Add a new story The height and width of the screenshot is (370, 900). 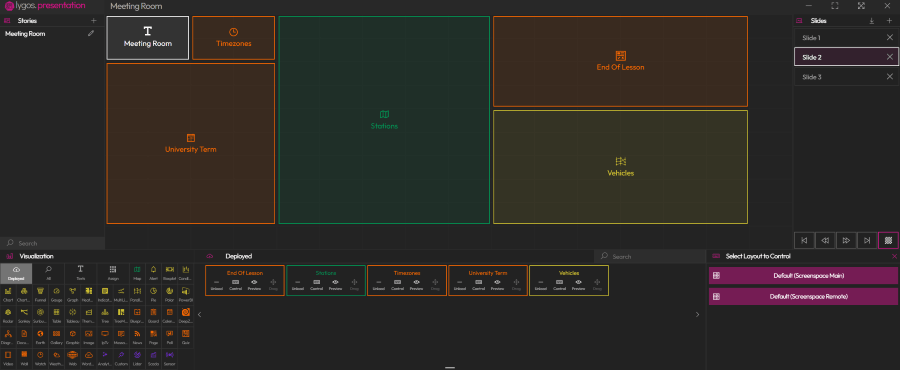pos(94,21)
